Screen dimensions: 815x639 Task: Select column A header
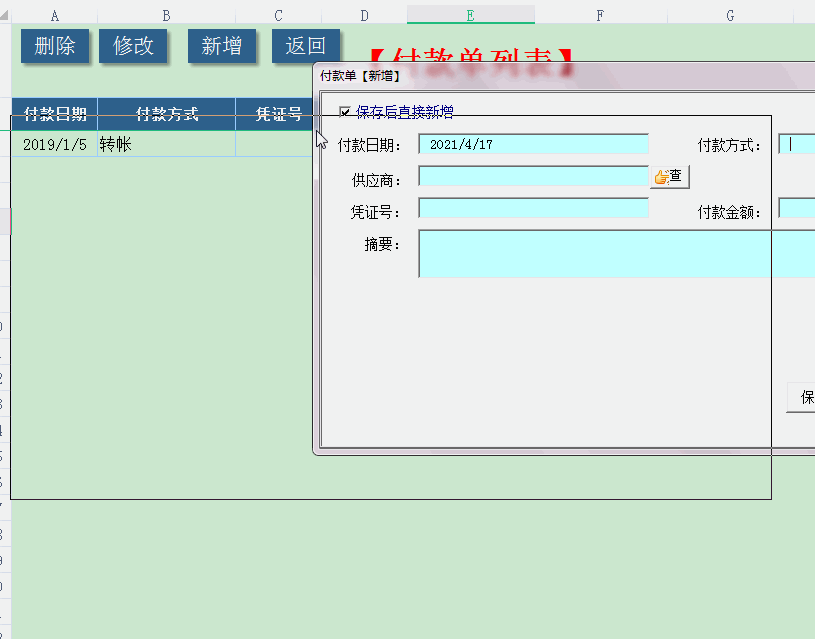click(x=55, y=16)
